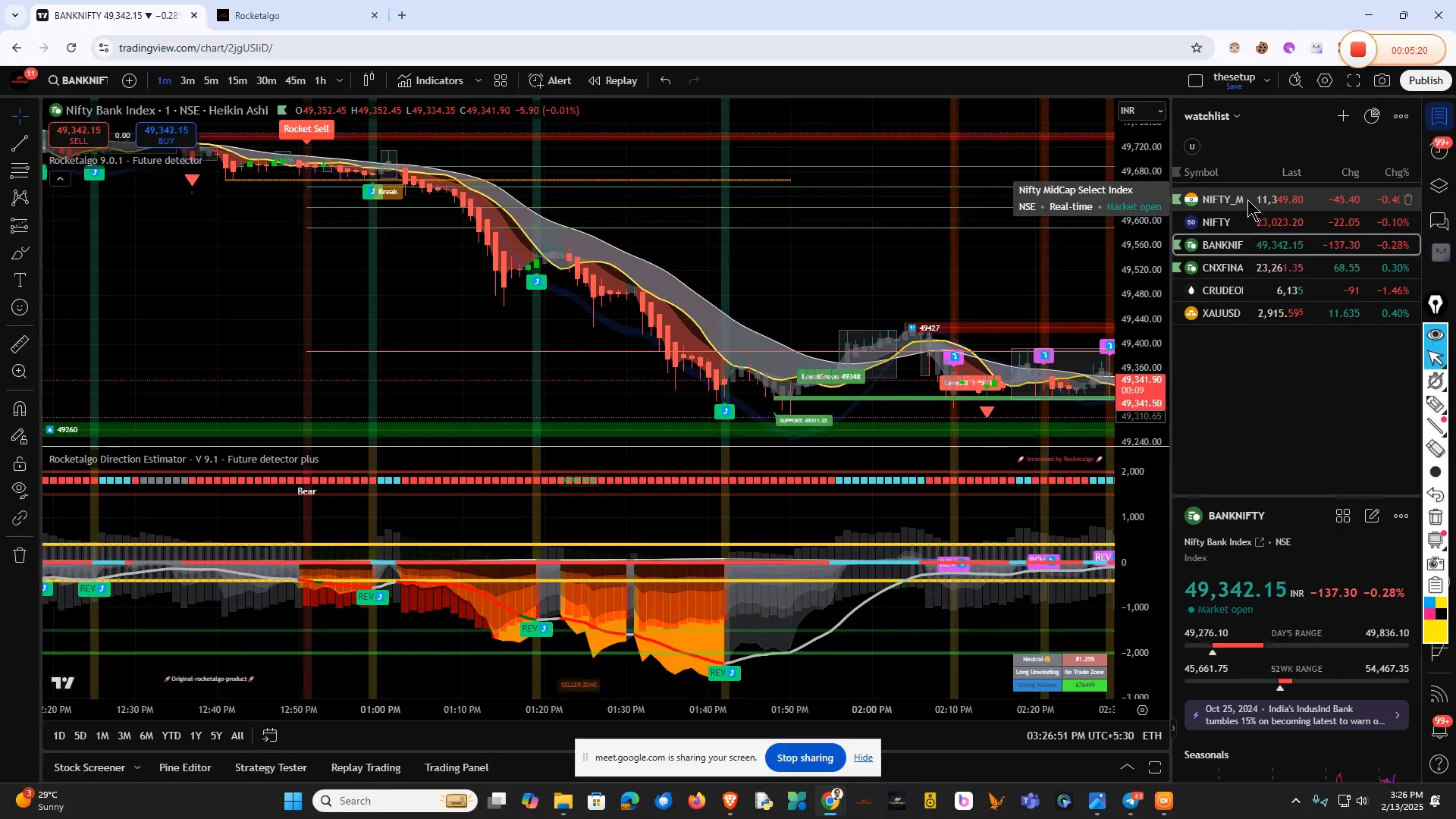Select the text annotation tool

(20, 280)
